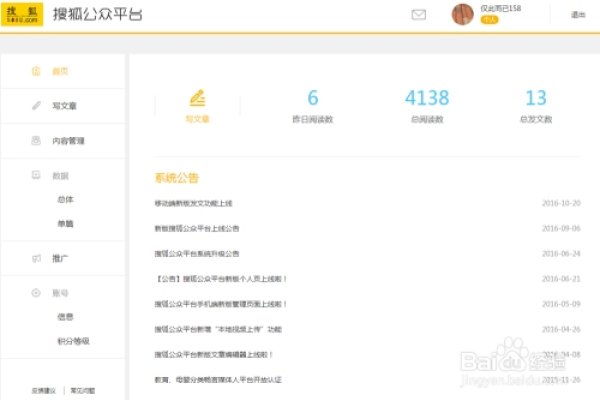
Task: Click the 昨日阅读数 label
Action: pyautogui.click(x=313, y=119)
